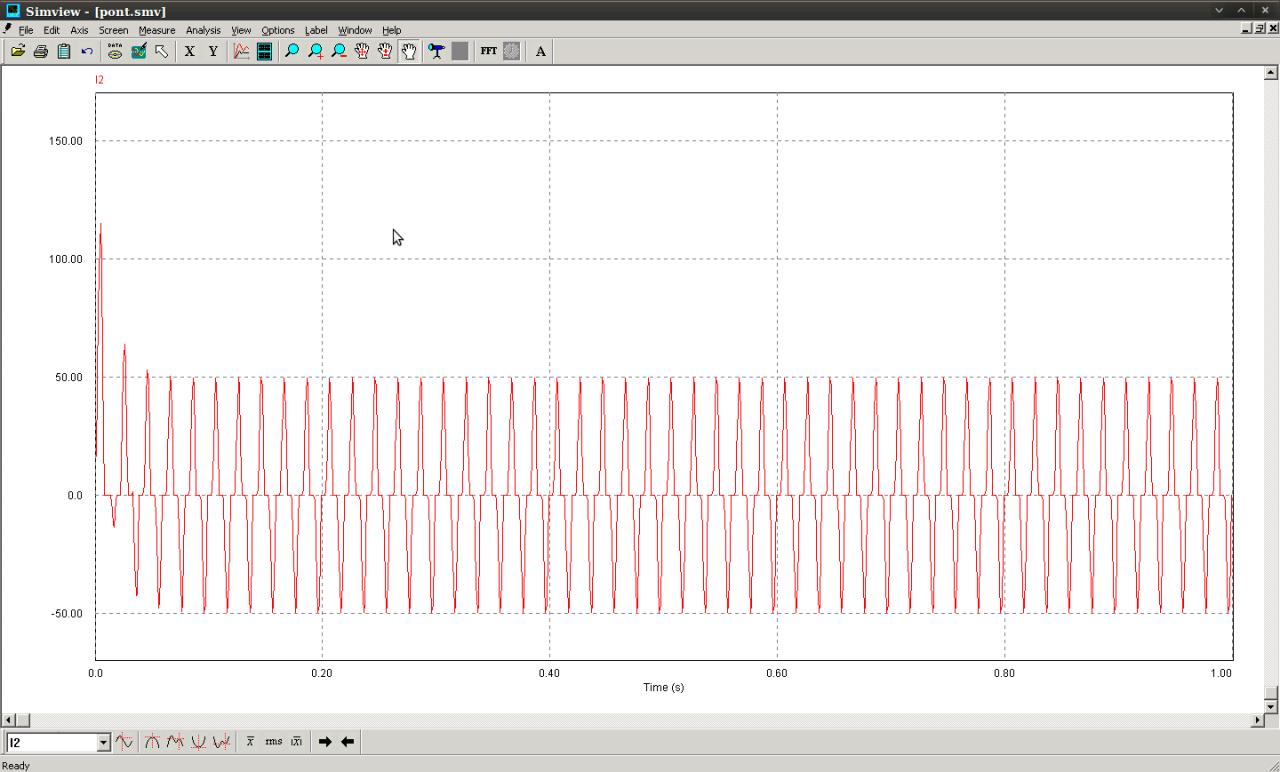Print the graph using the printer icon
The height and width of the screenshot is (772, 1280).
pos(41,51)
